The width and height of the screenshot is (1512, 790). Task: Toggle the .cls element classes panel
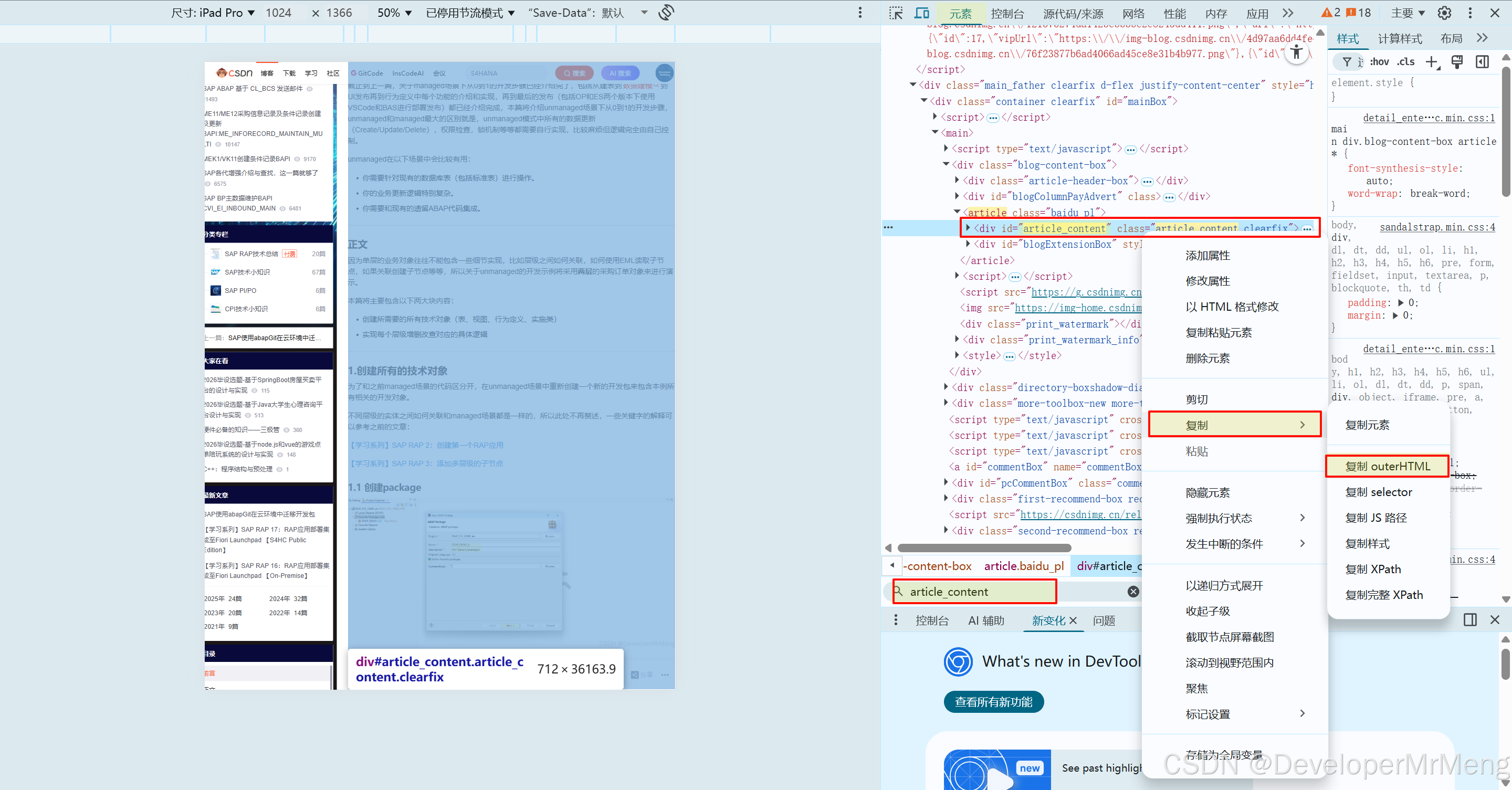point(1406,61)
